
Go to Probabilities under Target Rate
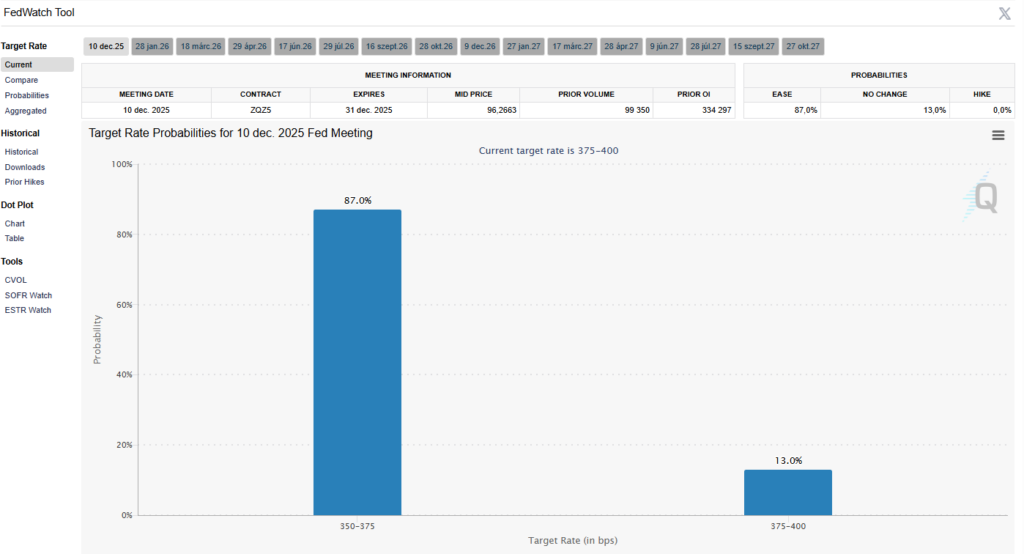(27, 95)
